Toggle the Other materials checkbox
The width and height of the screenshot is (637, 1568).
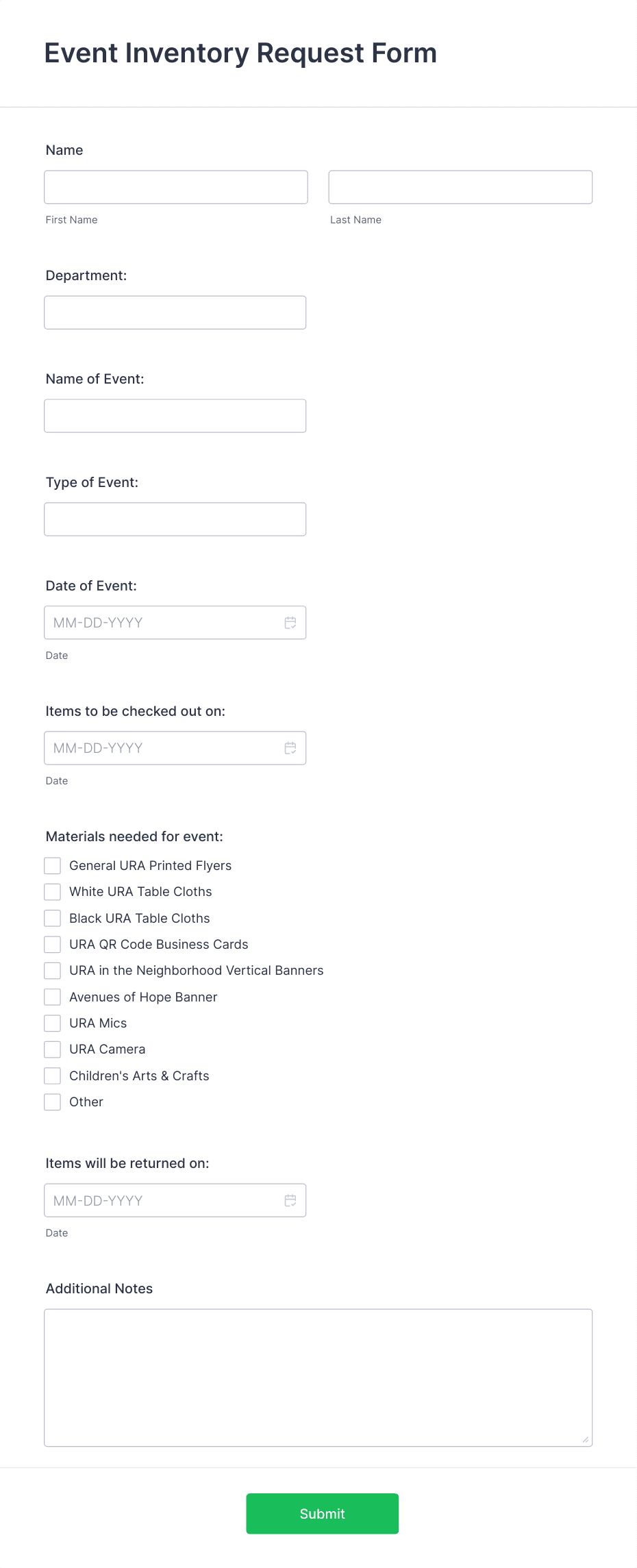(52, 1102)
